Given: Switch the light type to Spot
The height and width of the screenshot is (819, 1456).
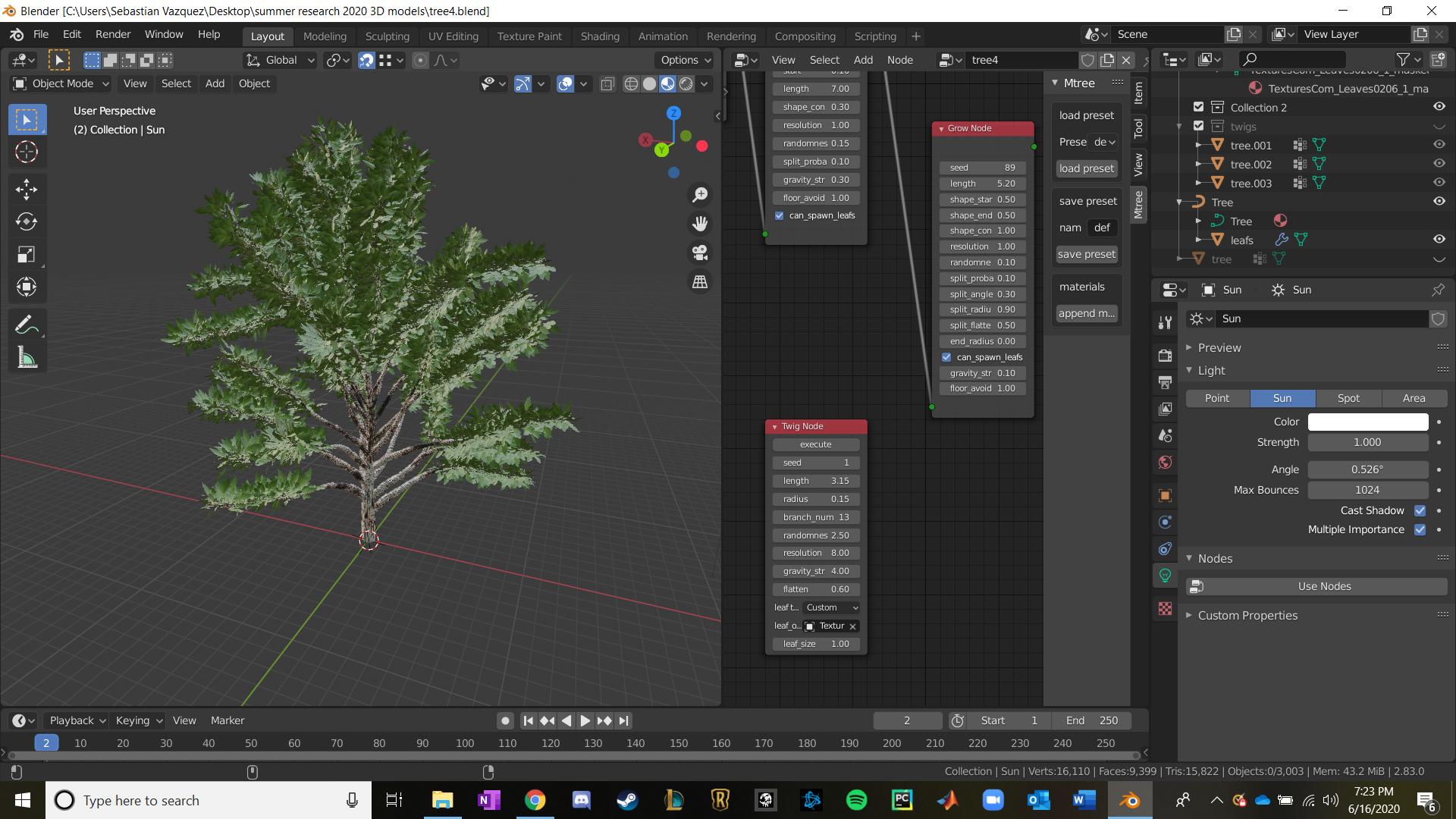Looking at the screenshot, I should click(1348, 398).
